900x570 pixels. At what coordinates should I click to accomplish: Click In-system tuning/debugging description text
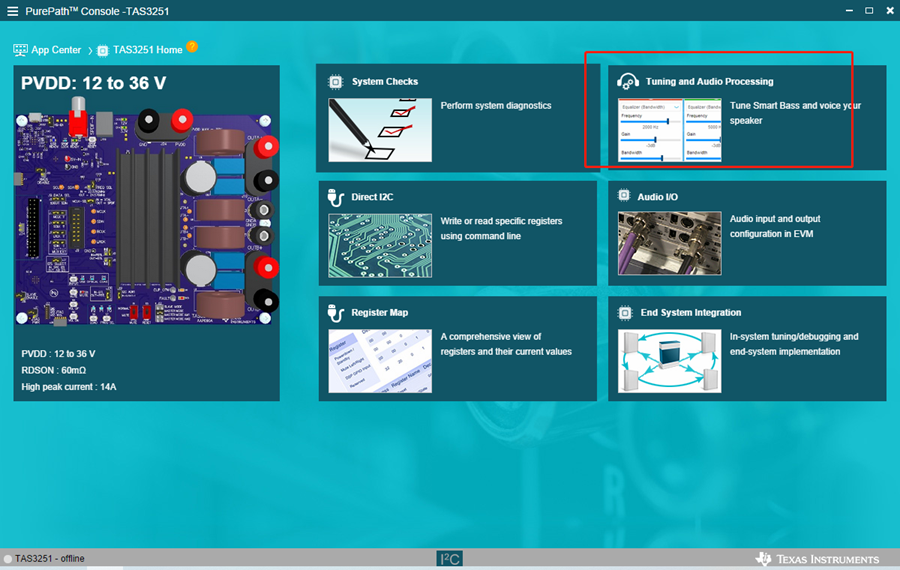pyautogui.click(x=794, y=344)
